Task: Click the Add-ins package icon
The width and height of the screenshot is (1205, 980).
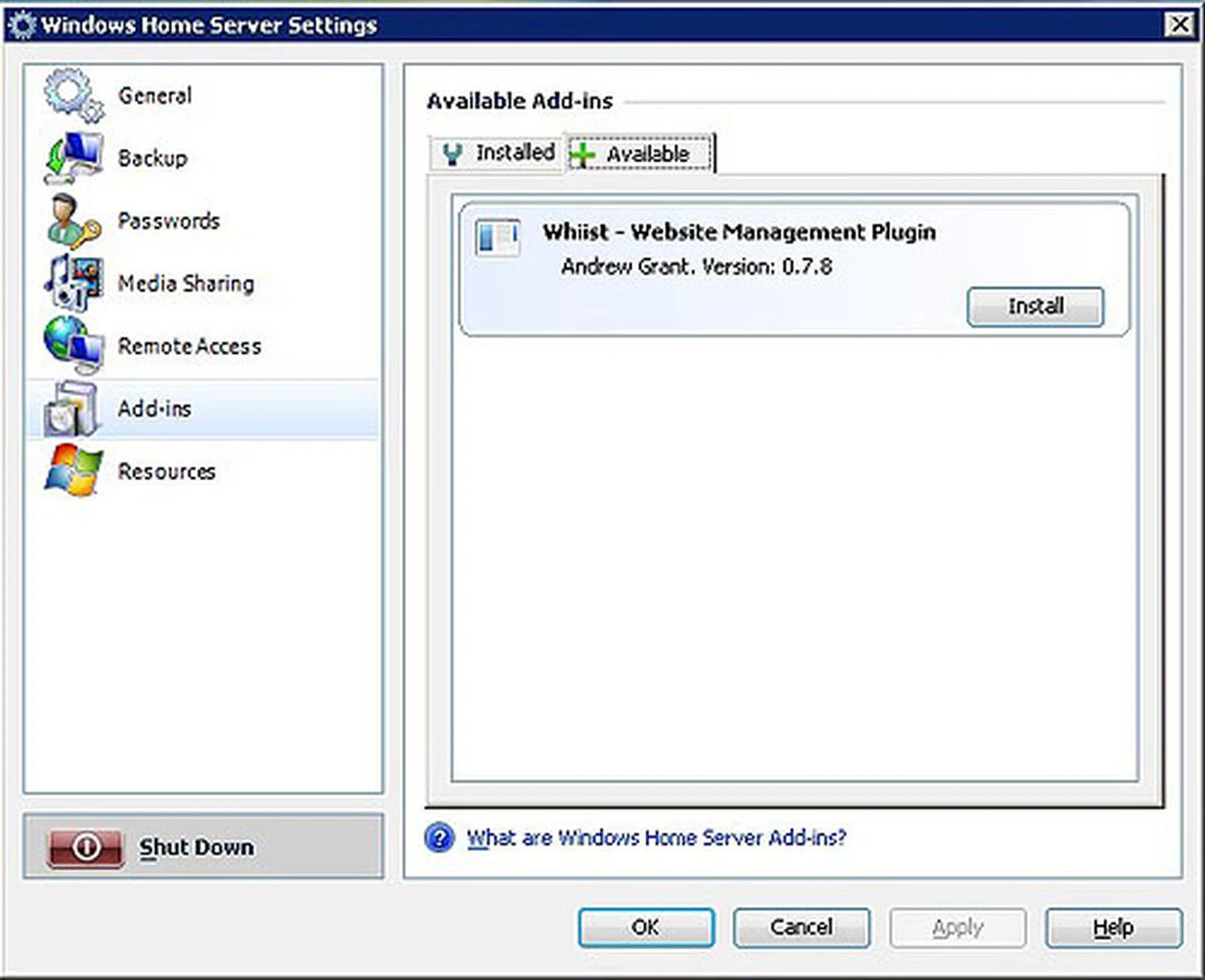Action: click(x=72, y=408)
